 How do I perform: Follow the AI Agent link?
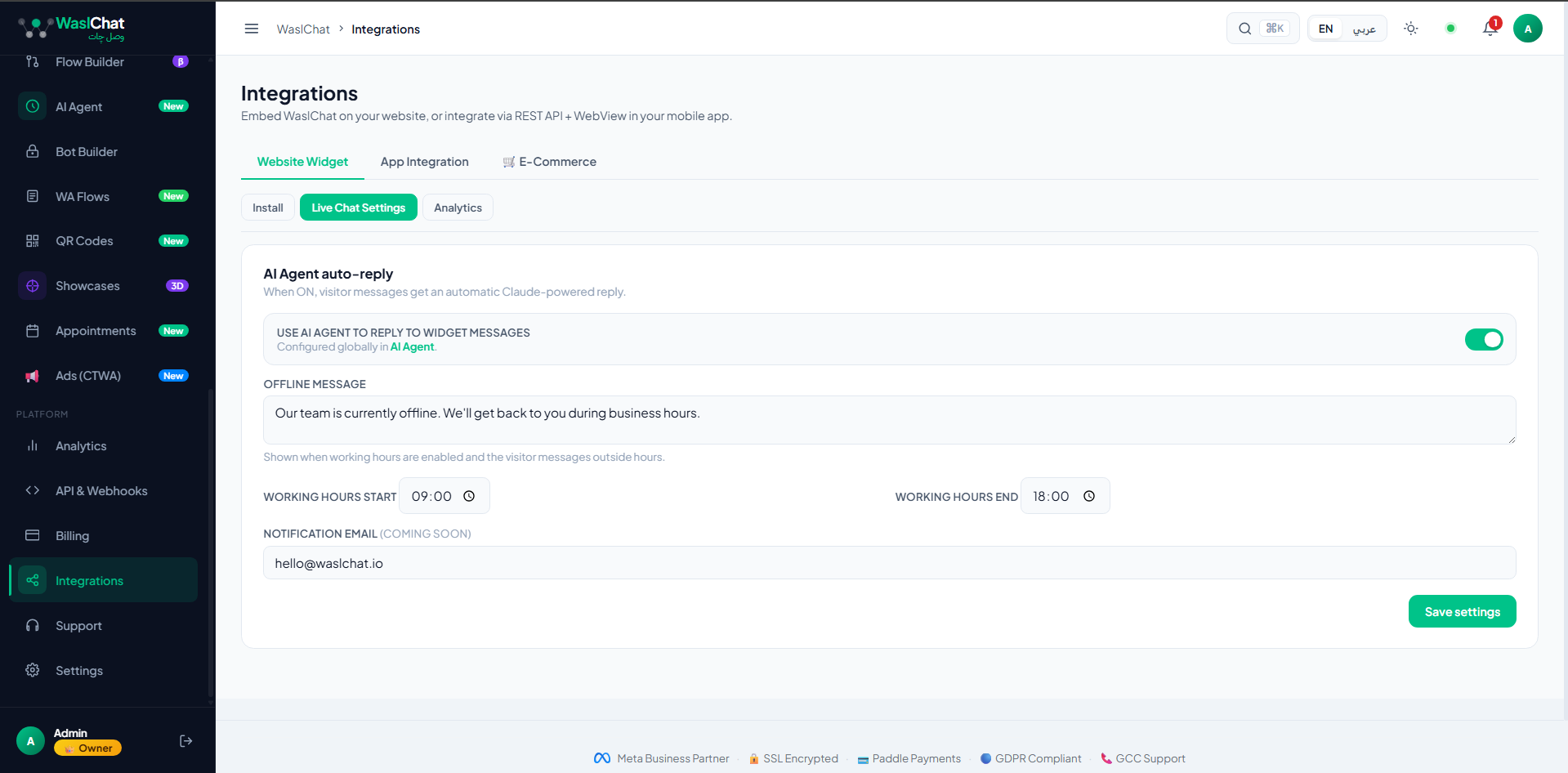413,347
